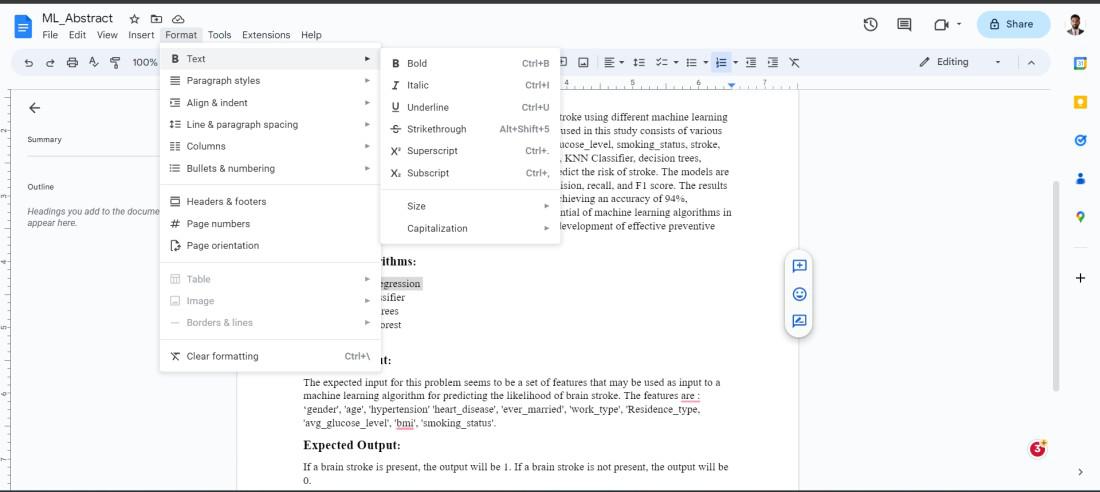The width and height of the screenshot is (1100, 492).
Task: Open the File menu
Action: pos(50,35)
